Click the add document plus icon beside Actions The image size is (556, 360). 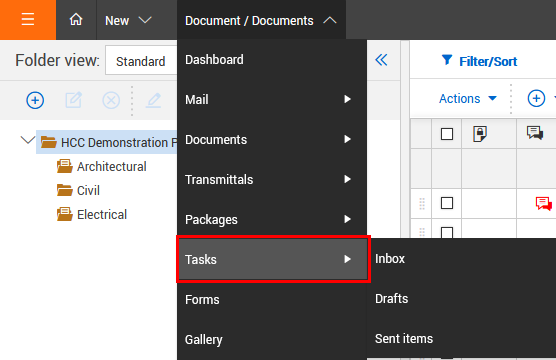[x=536, y=98]
